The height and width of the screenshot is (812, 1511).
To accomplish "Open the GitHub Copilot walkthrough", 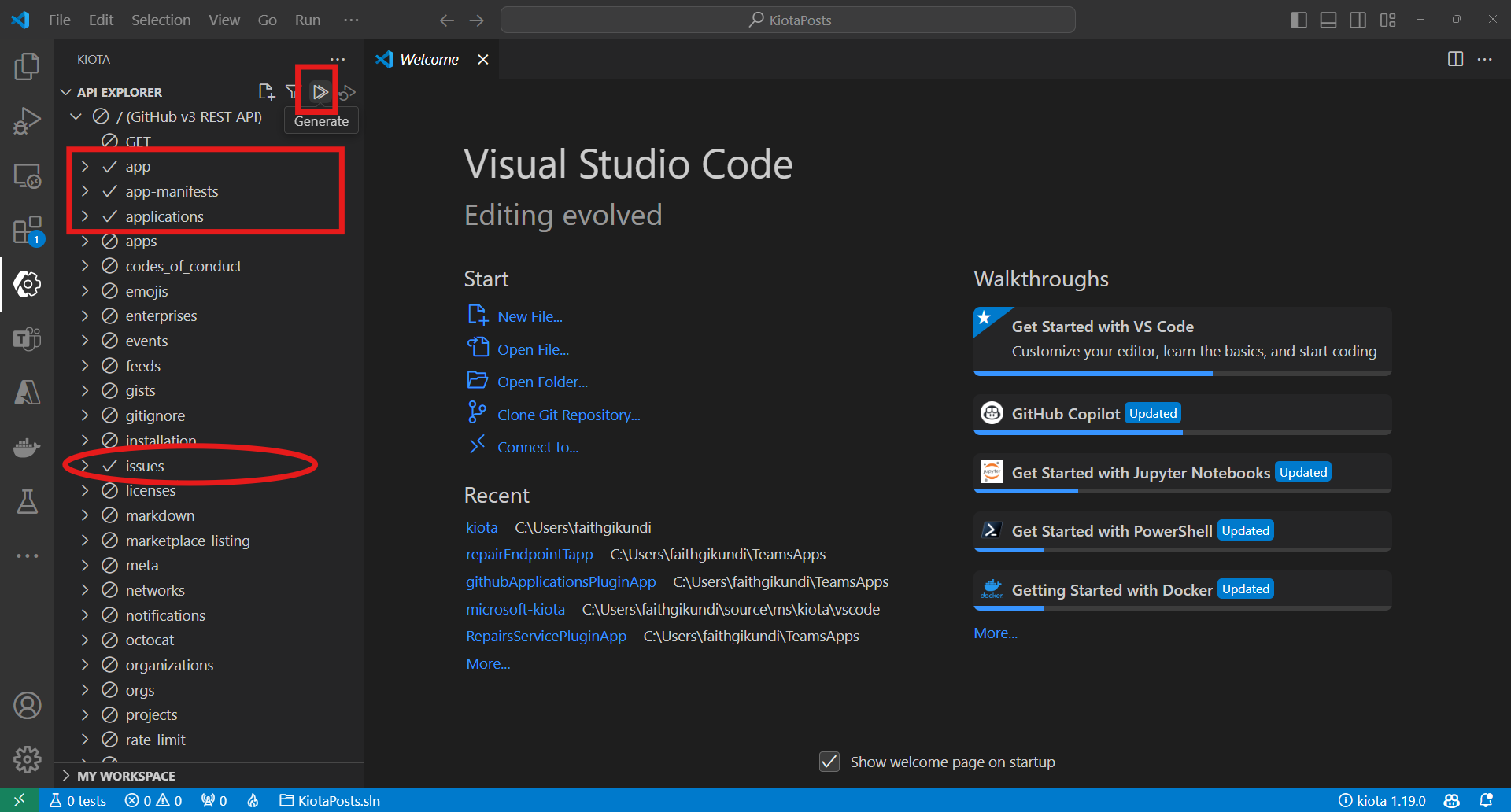I will point(1182,414).
